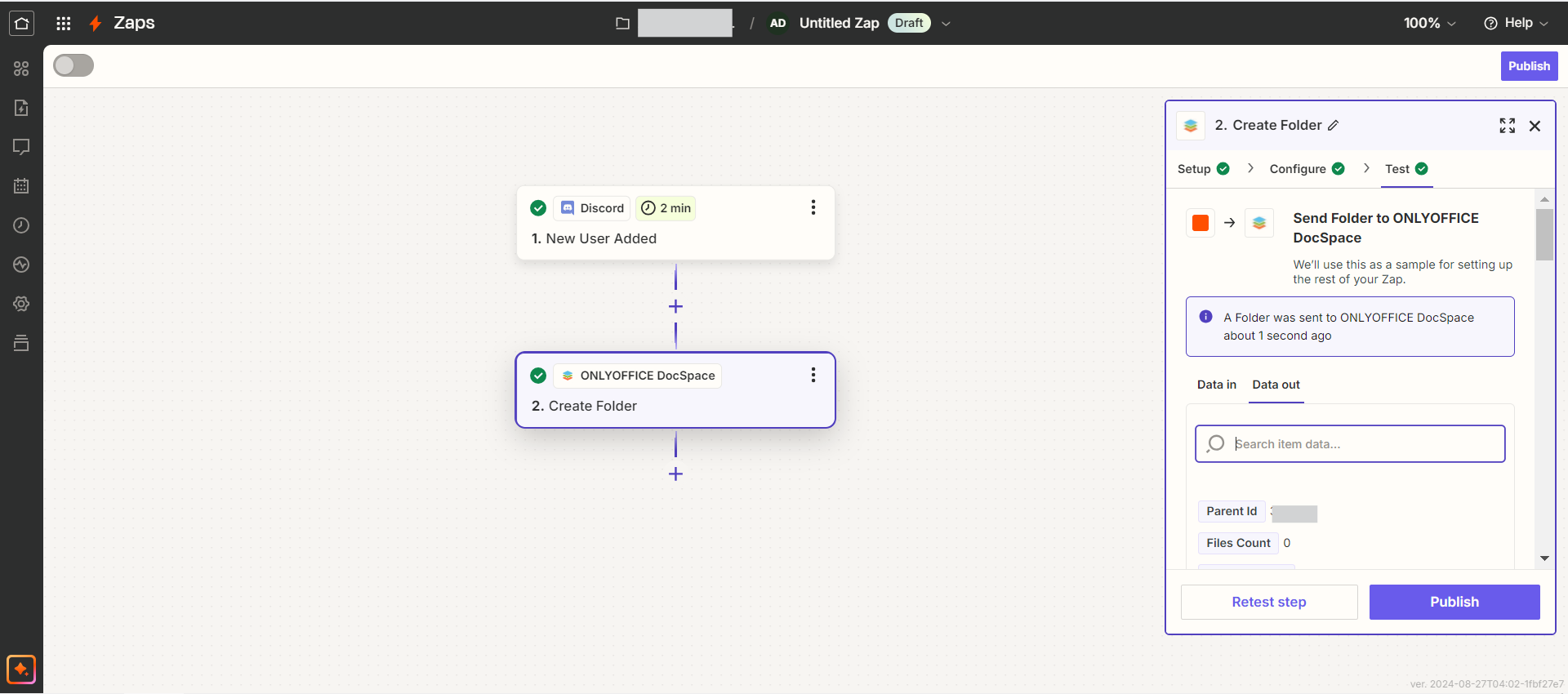Select the New User Added step card
Viewport: 1568px width, 694px height.
coord(675,223)
